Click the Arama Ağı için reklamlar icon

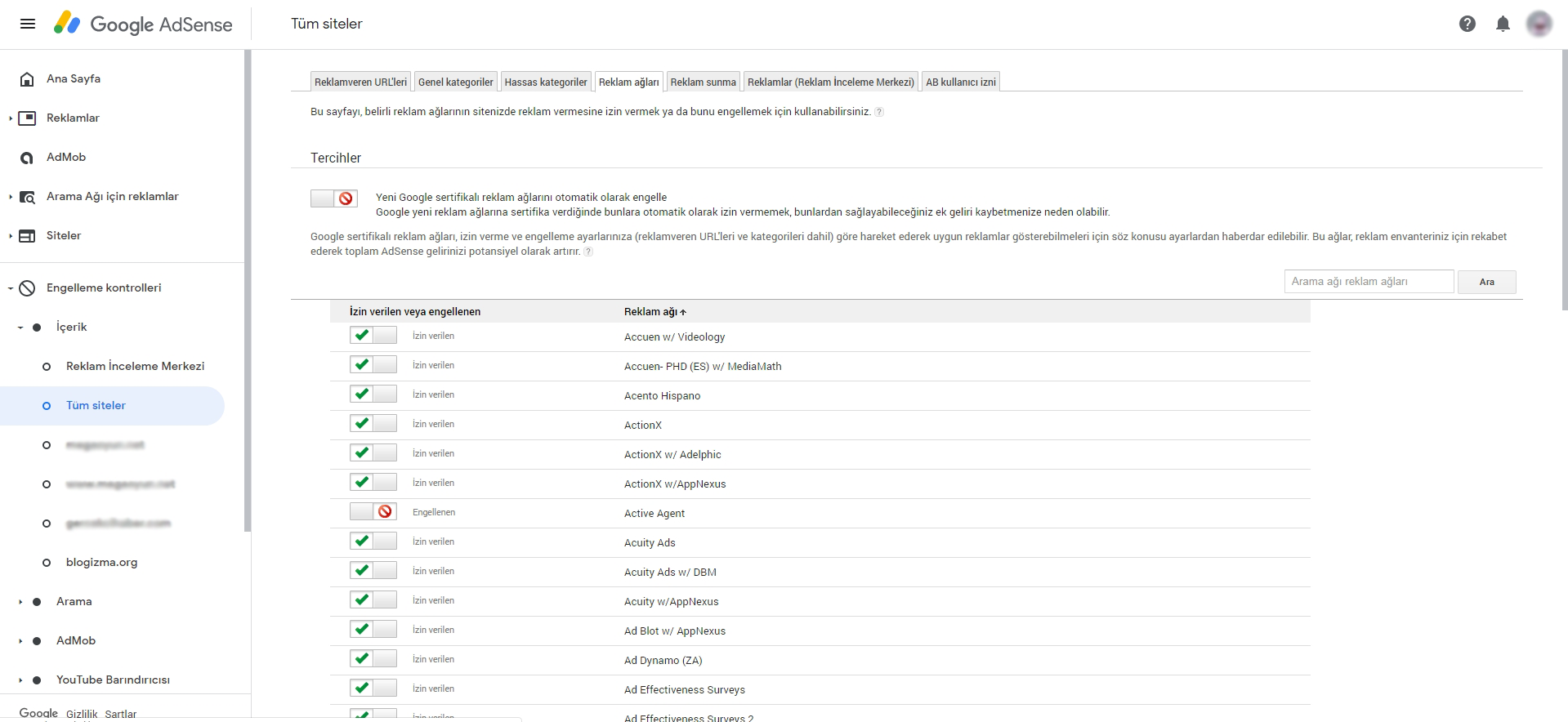(27, 197)
